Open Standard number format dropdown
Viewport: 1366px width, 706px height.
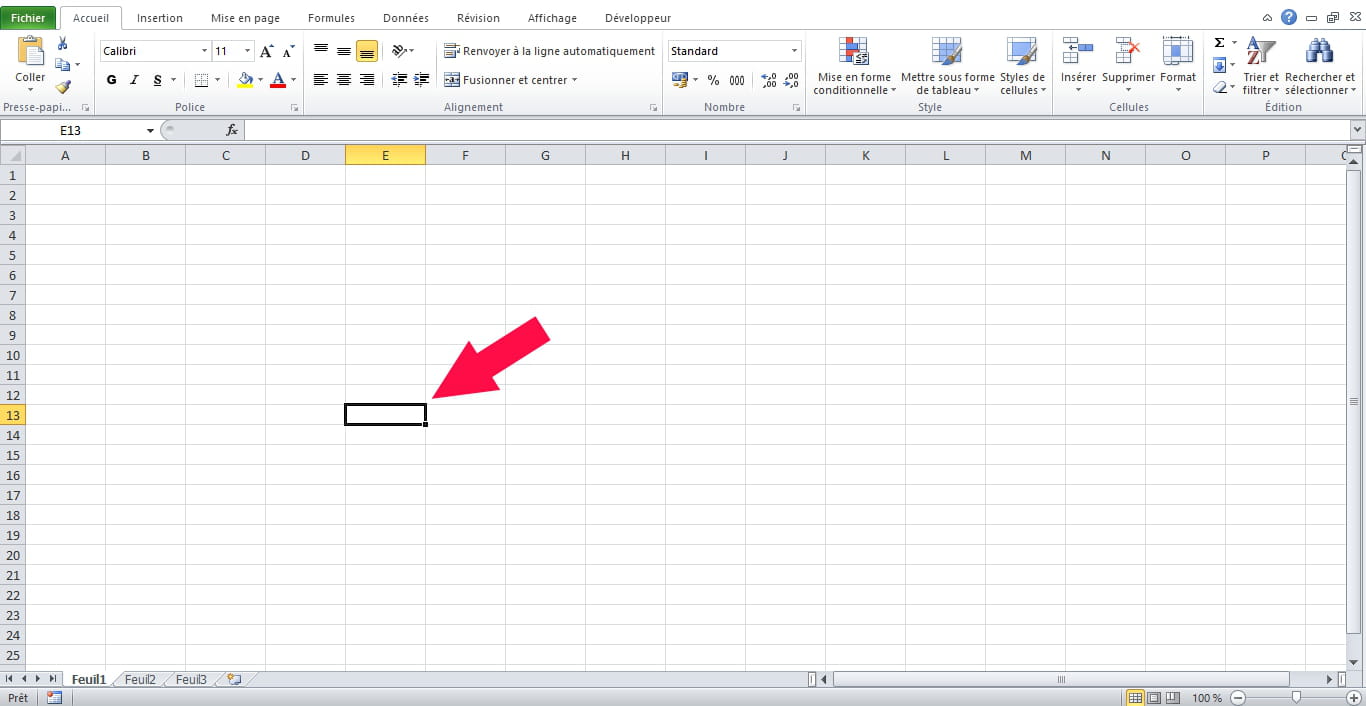pos(795,51)
